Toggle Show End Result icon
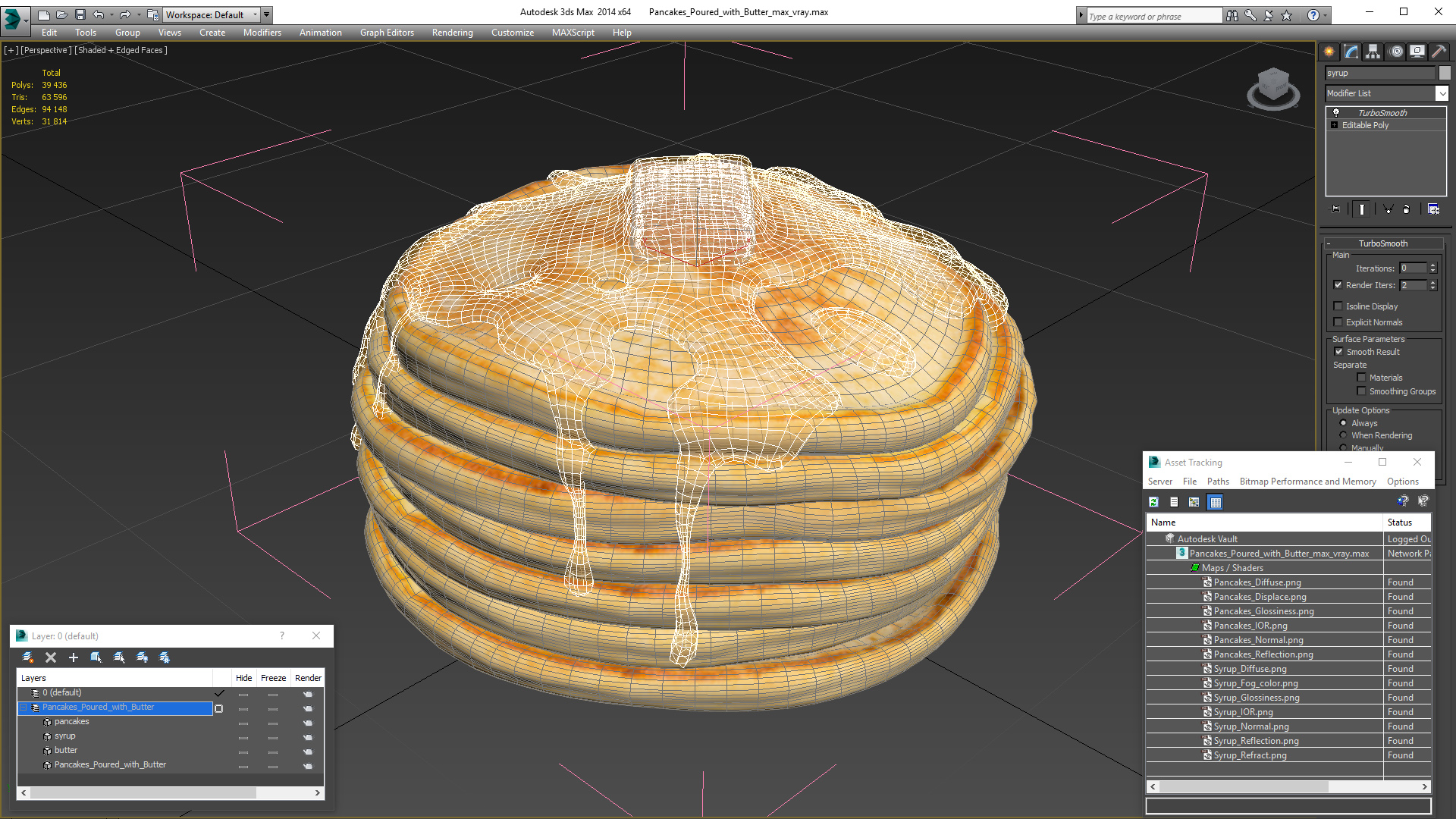 1362,209
